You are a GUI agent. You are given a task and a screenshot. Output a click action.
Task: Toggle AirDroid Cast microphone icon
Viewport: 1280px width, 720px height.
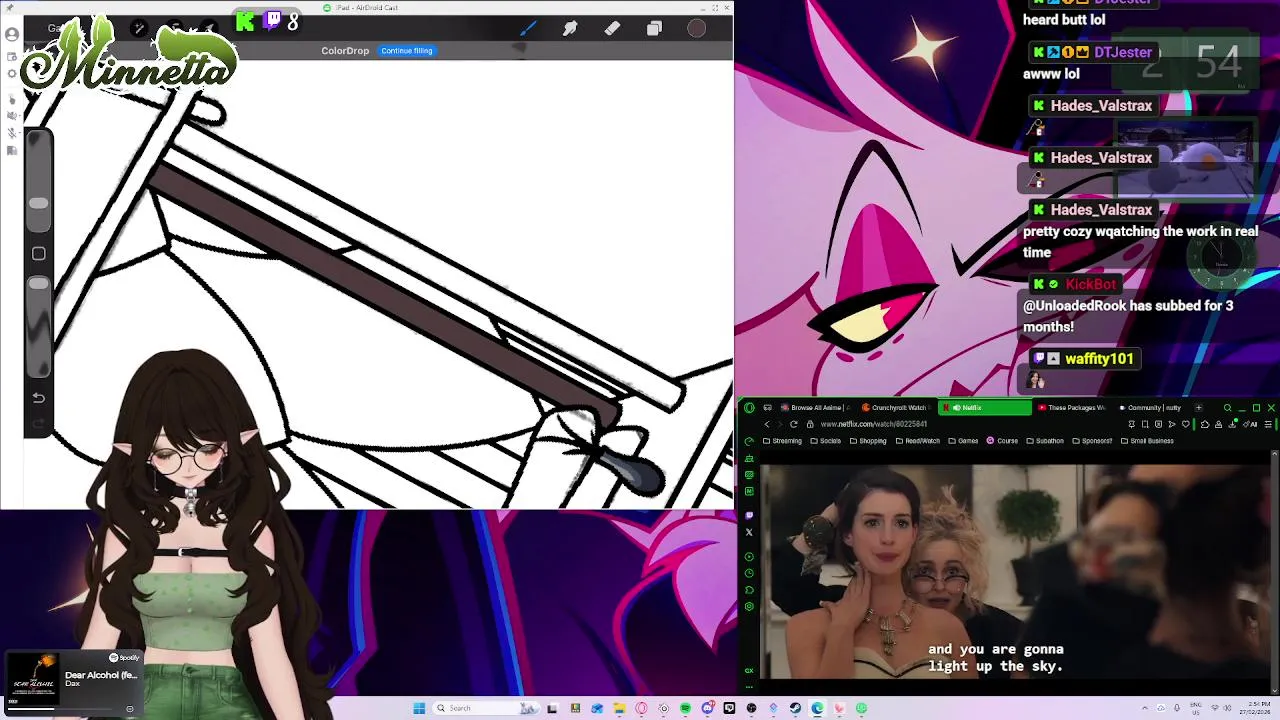(x=12, y=133)
